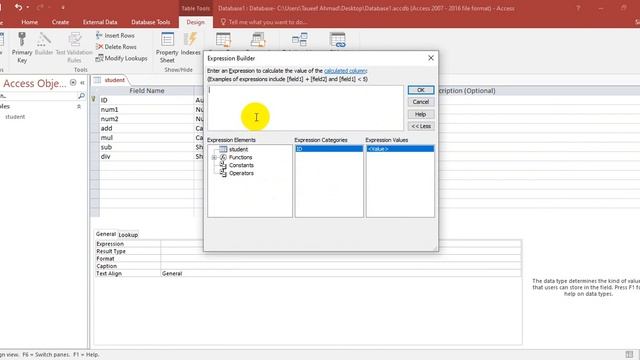Image resolution: width=640 pixels, height=360 pixels.
Task: Switch to the Lookup properties tab
Action: [128, 235]
